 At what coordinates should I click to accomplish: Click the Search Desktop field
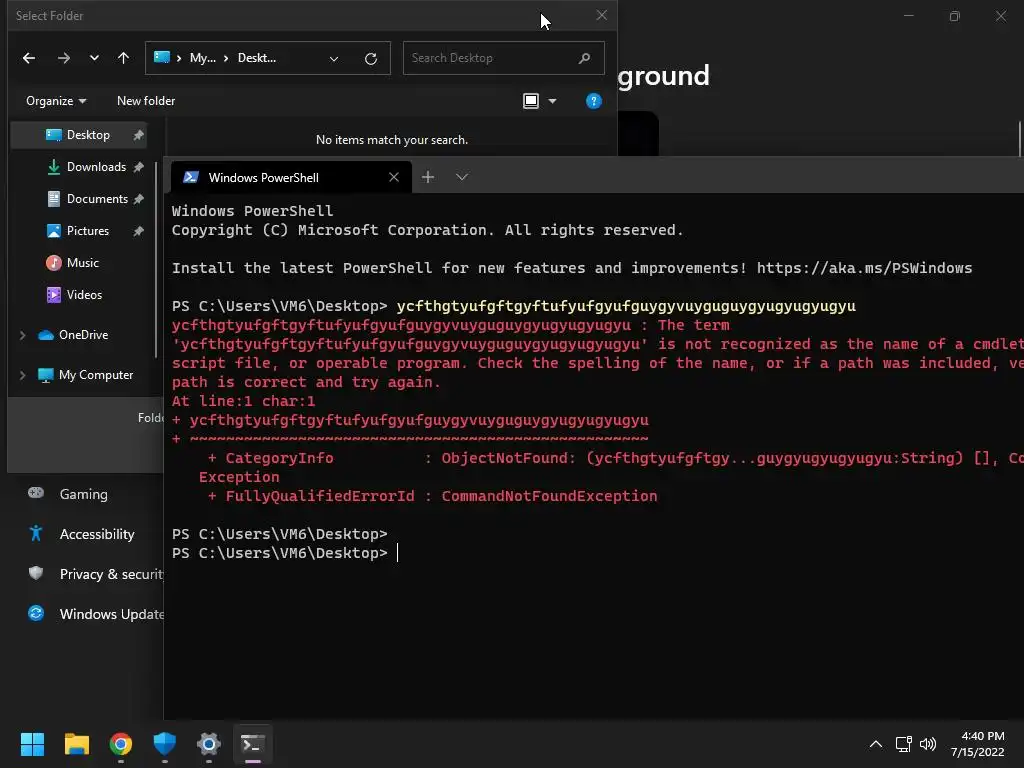coord(504,58)
